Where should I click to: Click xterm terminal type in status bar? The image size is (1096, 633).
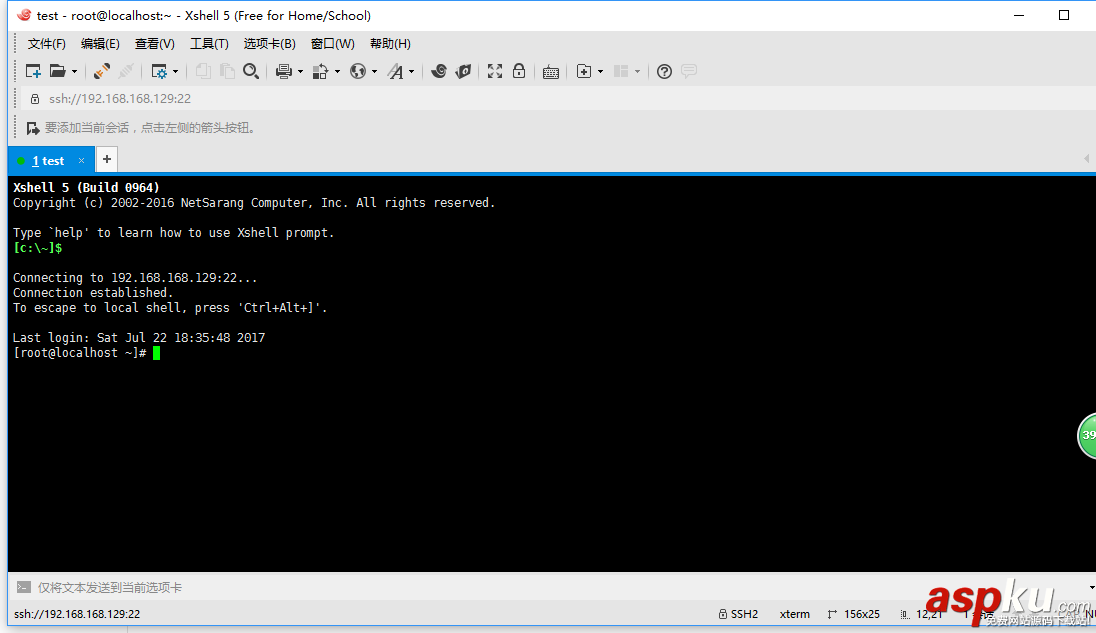795,614
